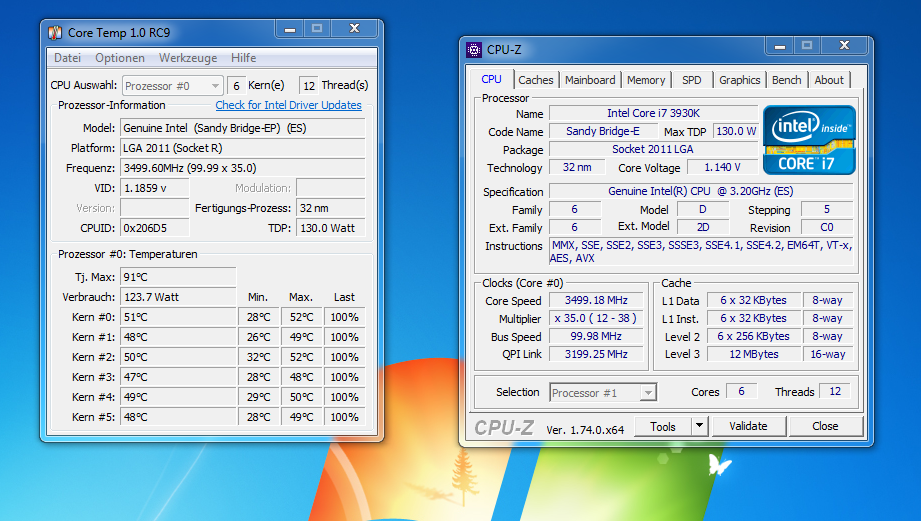This screenshot has height=521, width=921.
Task: Open the About tab in CPU-Z
Action: pyautogui.click(x=829, y=80)
